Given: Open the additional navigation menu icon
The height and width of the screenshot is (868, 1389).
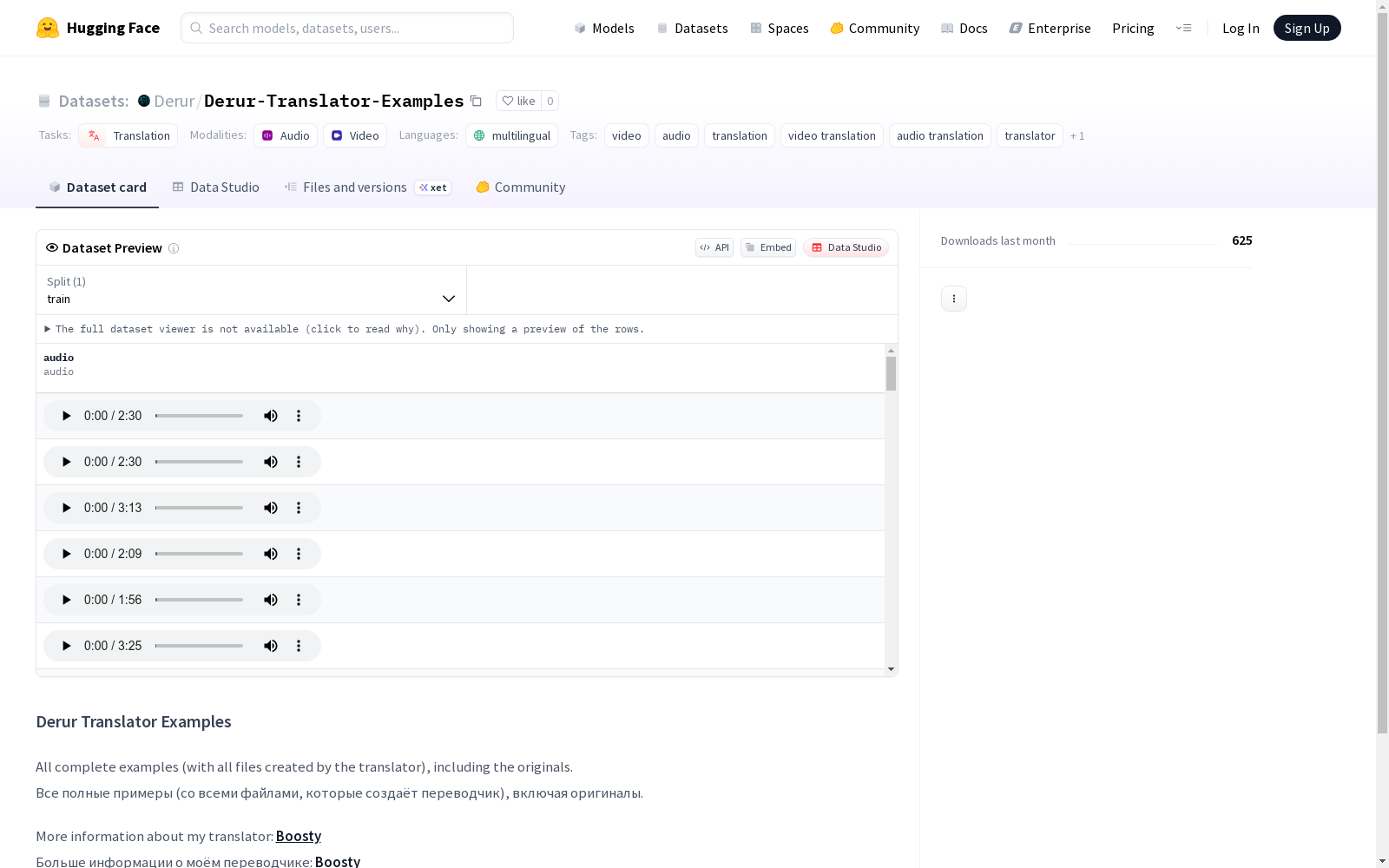Looking at the screenshot, I should [x=1183, y=28].
